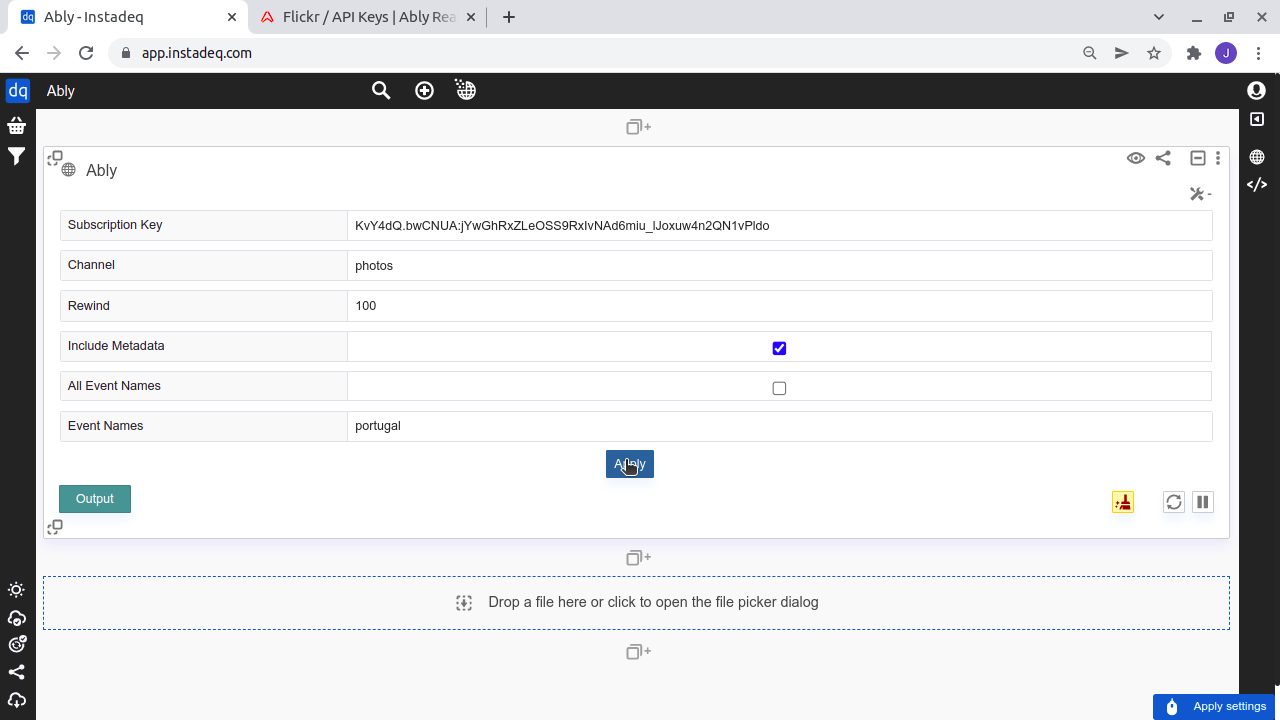Toggle the brightness theme icon in sidebar

(x=16, y=590)
